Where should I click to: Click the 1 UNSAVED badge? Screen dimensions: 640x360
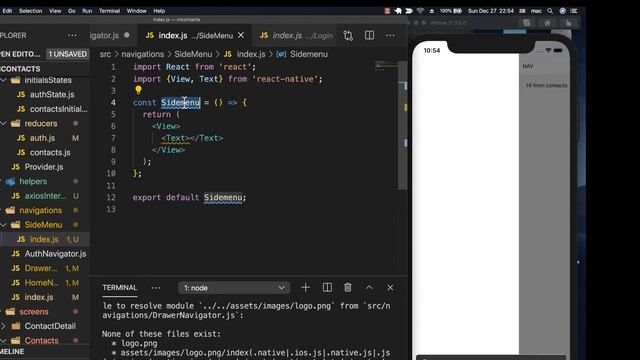click(x=67, y=54)
